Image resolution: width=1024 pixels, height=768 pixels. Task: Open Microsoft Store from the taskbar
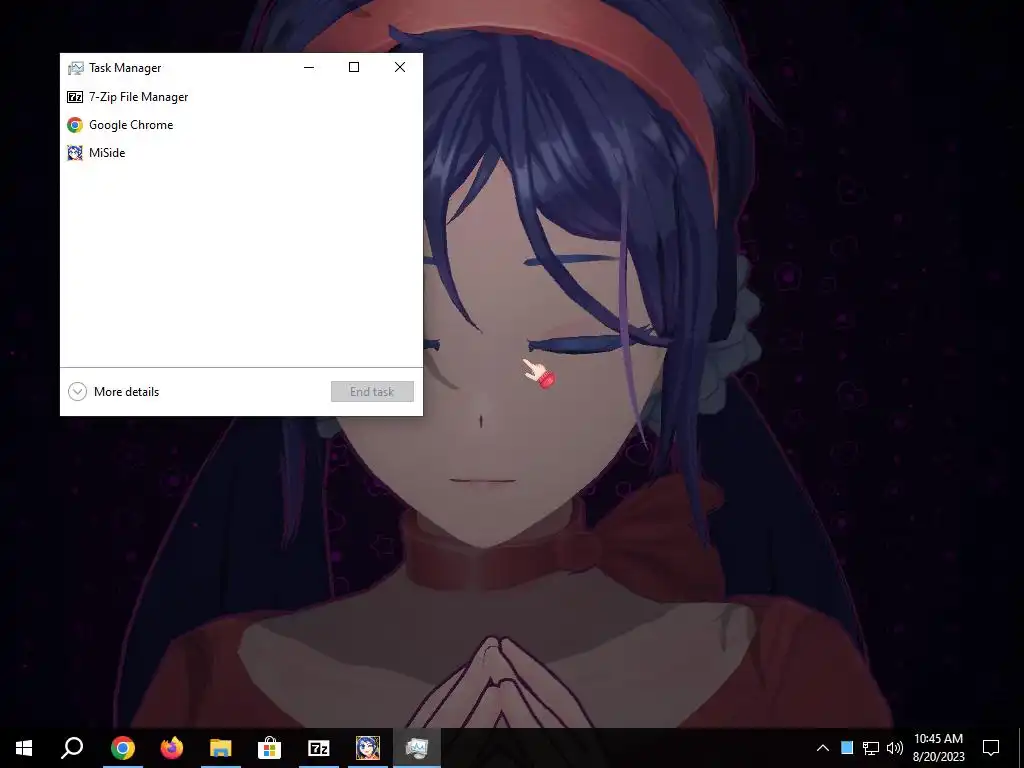click(x=269, y=748)
